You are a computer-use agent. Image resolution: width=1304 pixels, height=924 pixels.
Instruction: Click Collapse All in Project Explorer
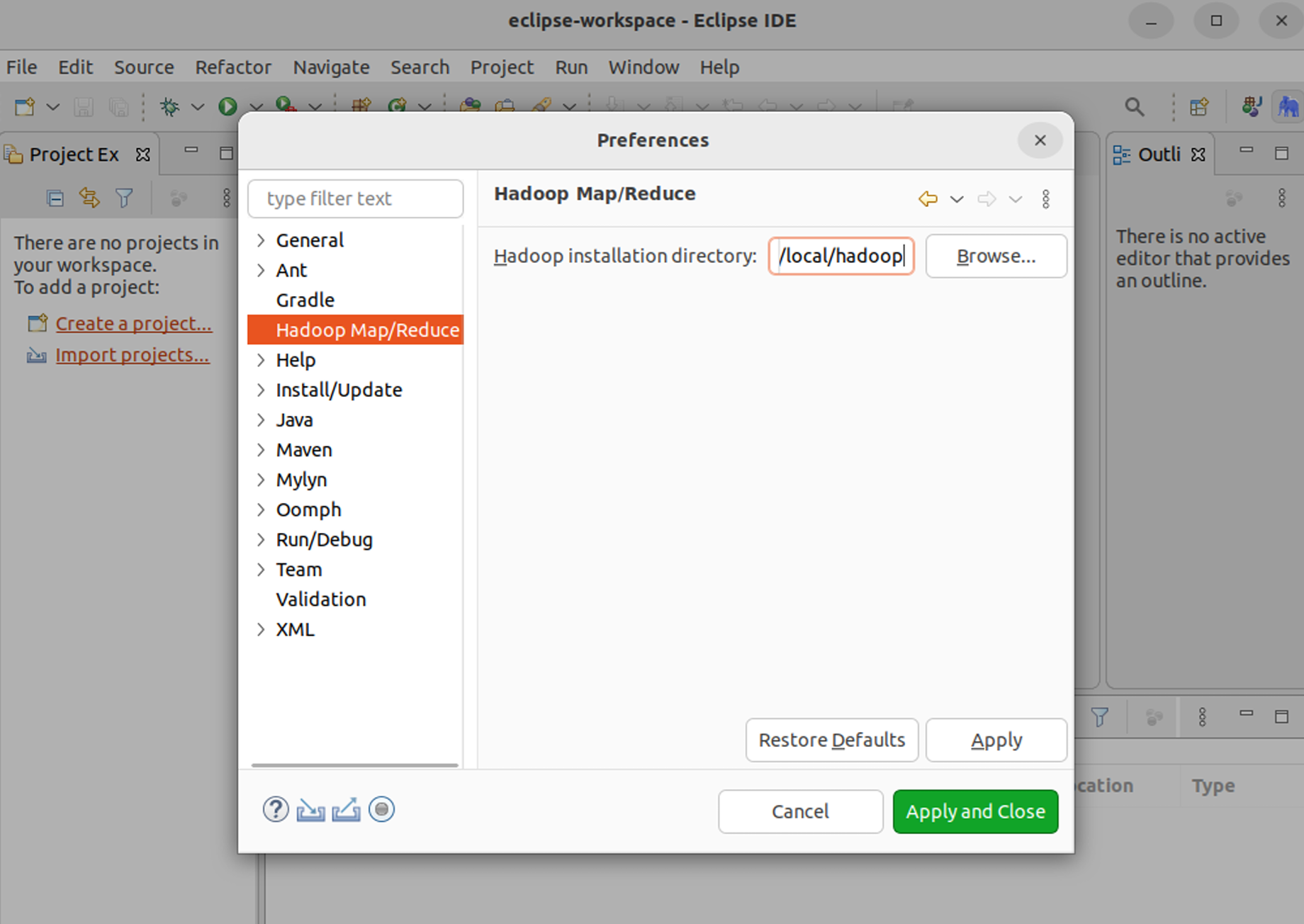55,198
